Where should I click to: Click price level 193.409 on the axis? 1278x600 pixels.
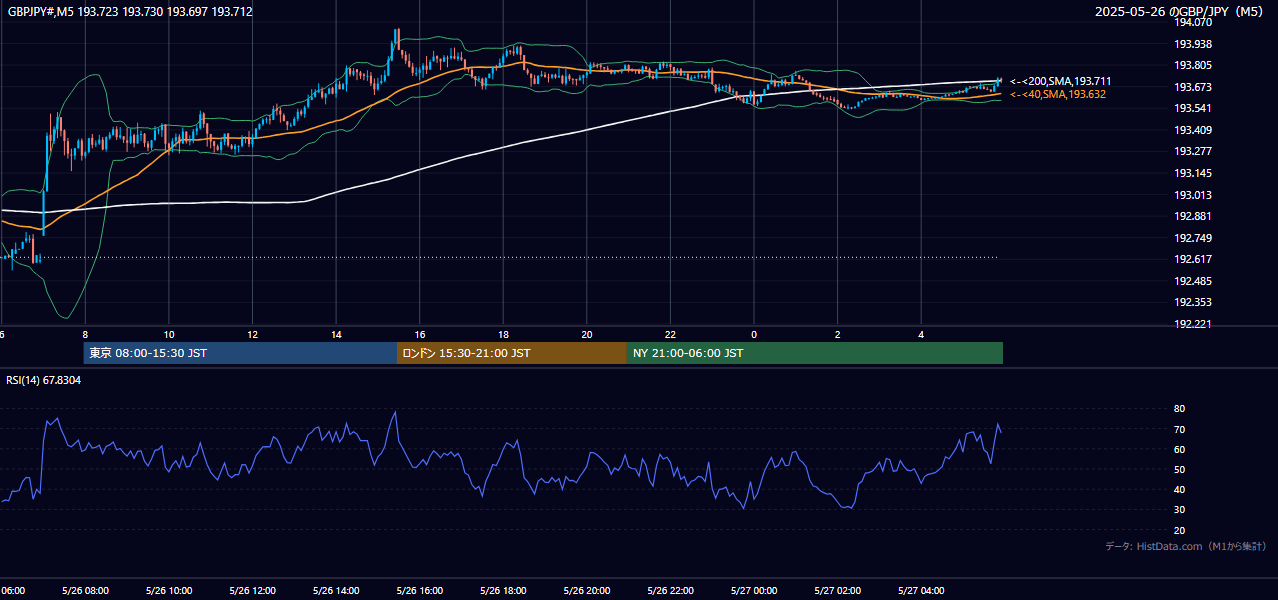pyautogui.click(x=1192, y=130)
